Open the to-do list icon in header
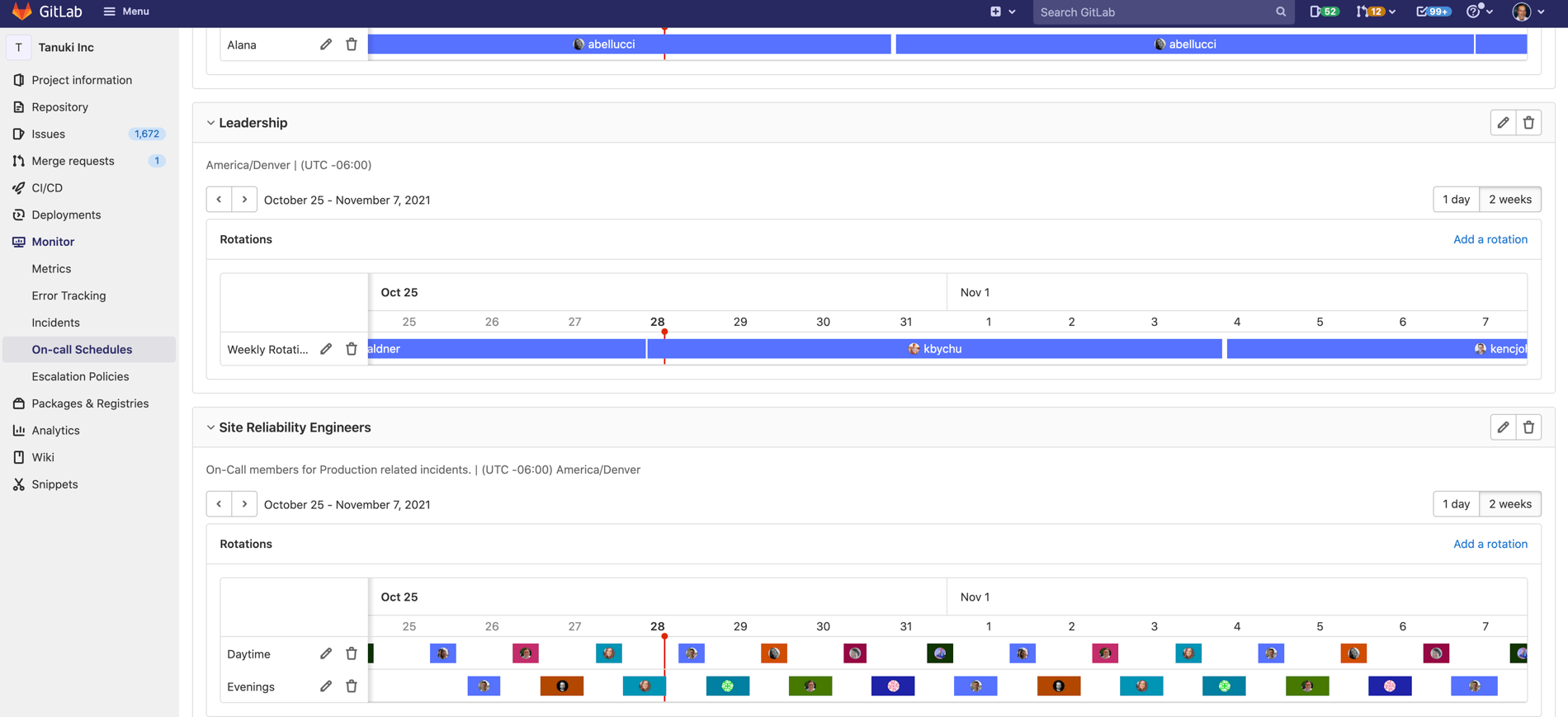 [1432, 12]
